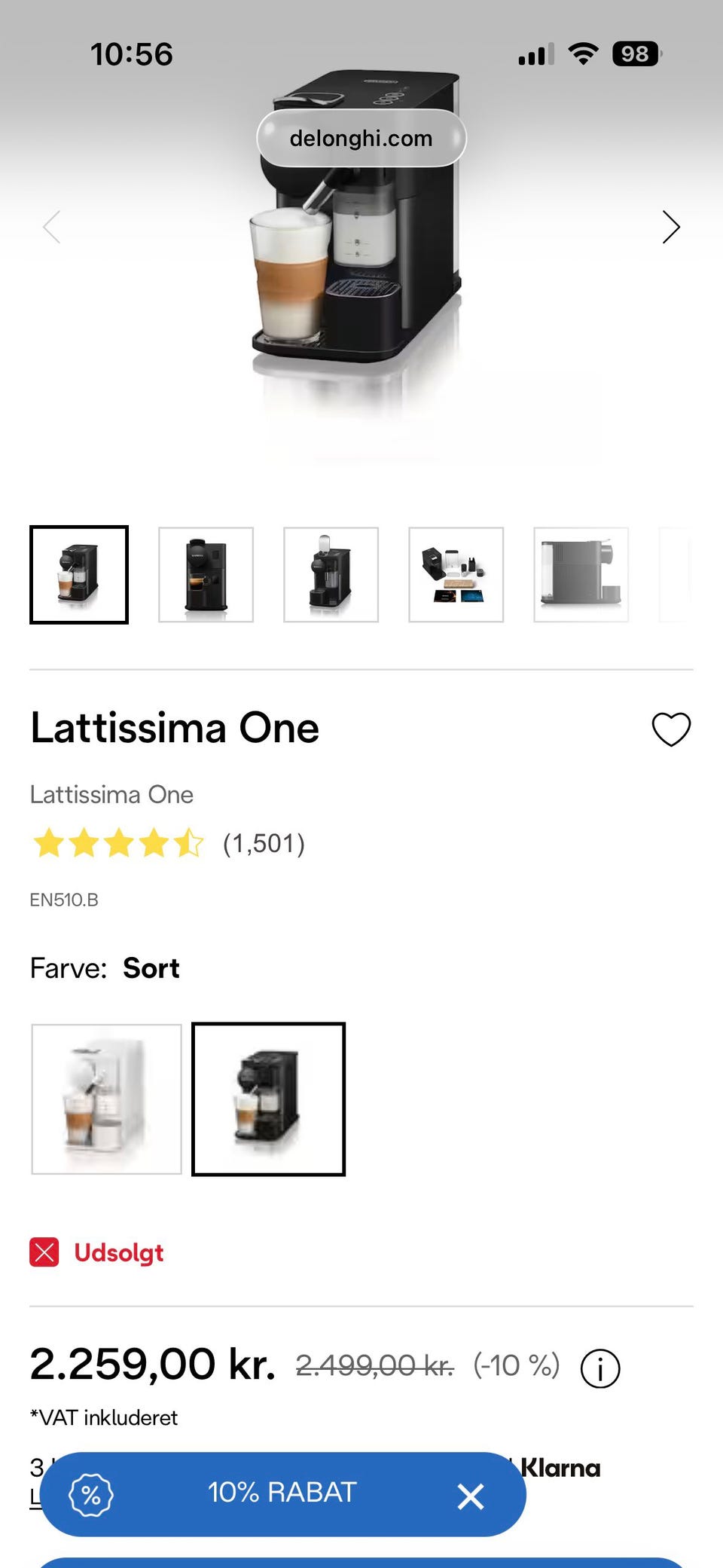This screenshot has width=723, height=1568.
Task: Tap the 10% RABAT offer button
Action: coord(282,1493)
